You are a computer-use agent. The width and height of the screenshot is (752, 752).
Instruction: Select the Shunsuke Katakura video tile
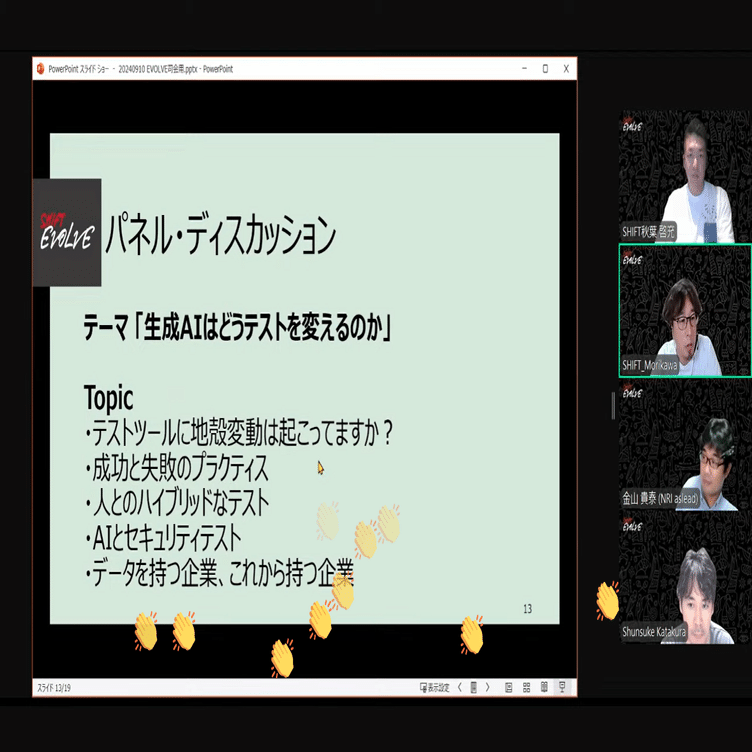click(685, 577)
